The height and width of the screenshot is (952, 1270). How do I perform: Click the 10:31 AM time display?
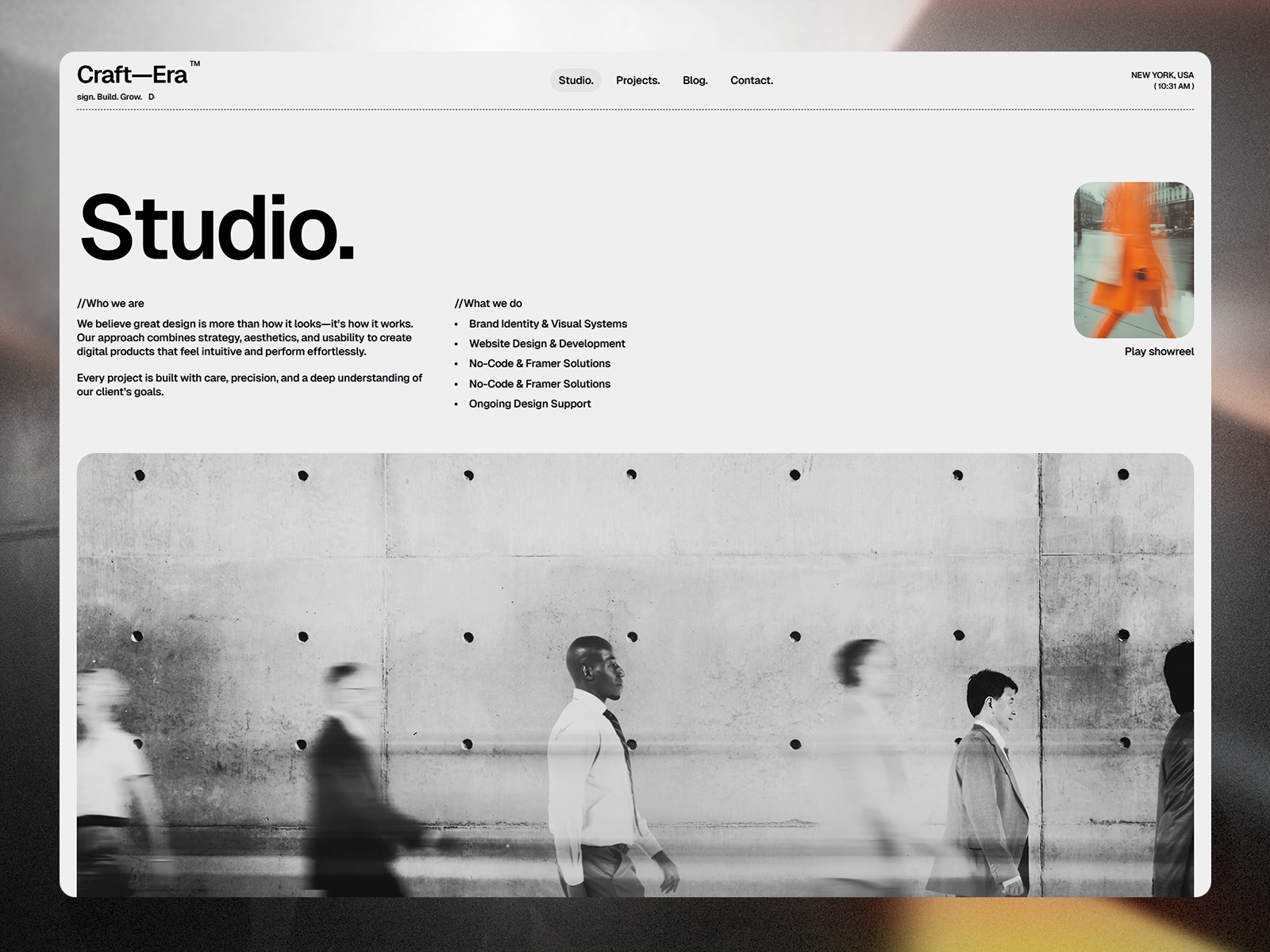[x=1173, y=86]
